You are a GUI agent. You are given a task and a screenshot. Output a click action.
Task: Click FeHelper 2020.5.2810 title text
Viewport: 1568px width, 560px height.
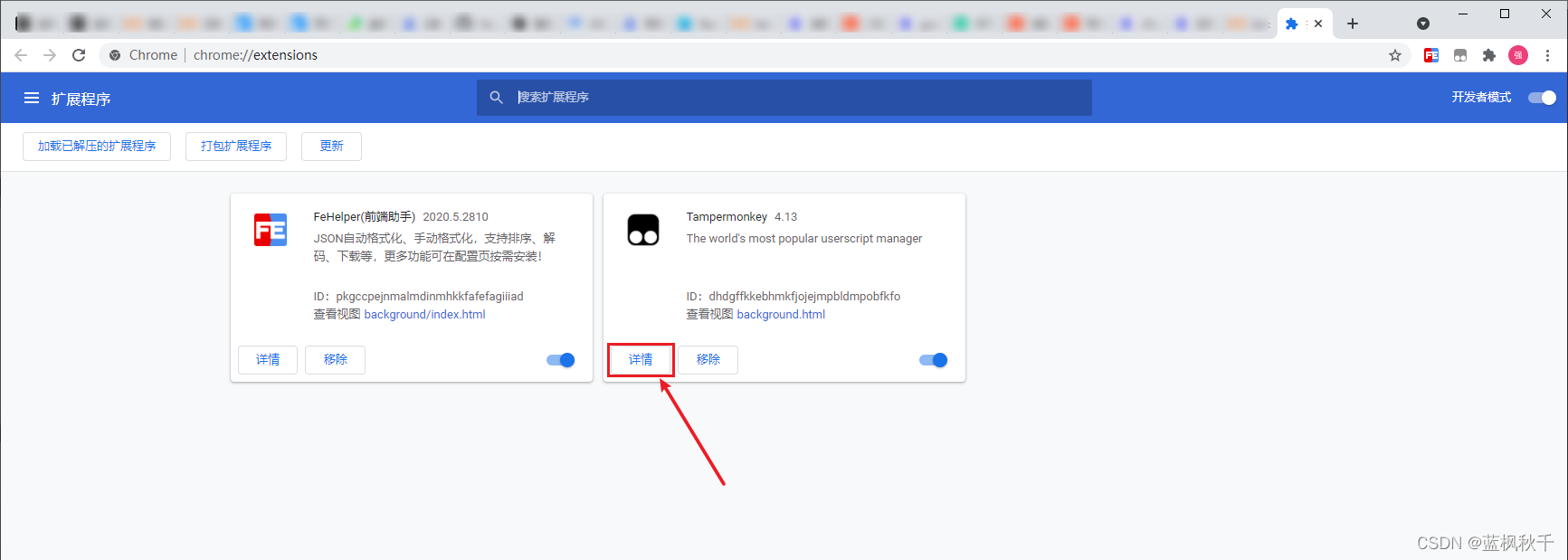pos(401,216)
